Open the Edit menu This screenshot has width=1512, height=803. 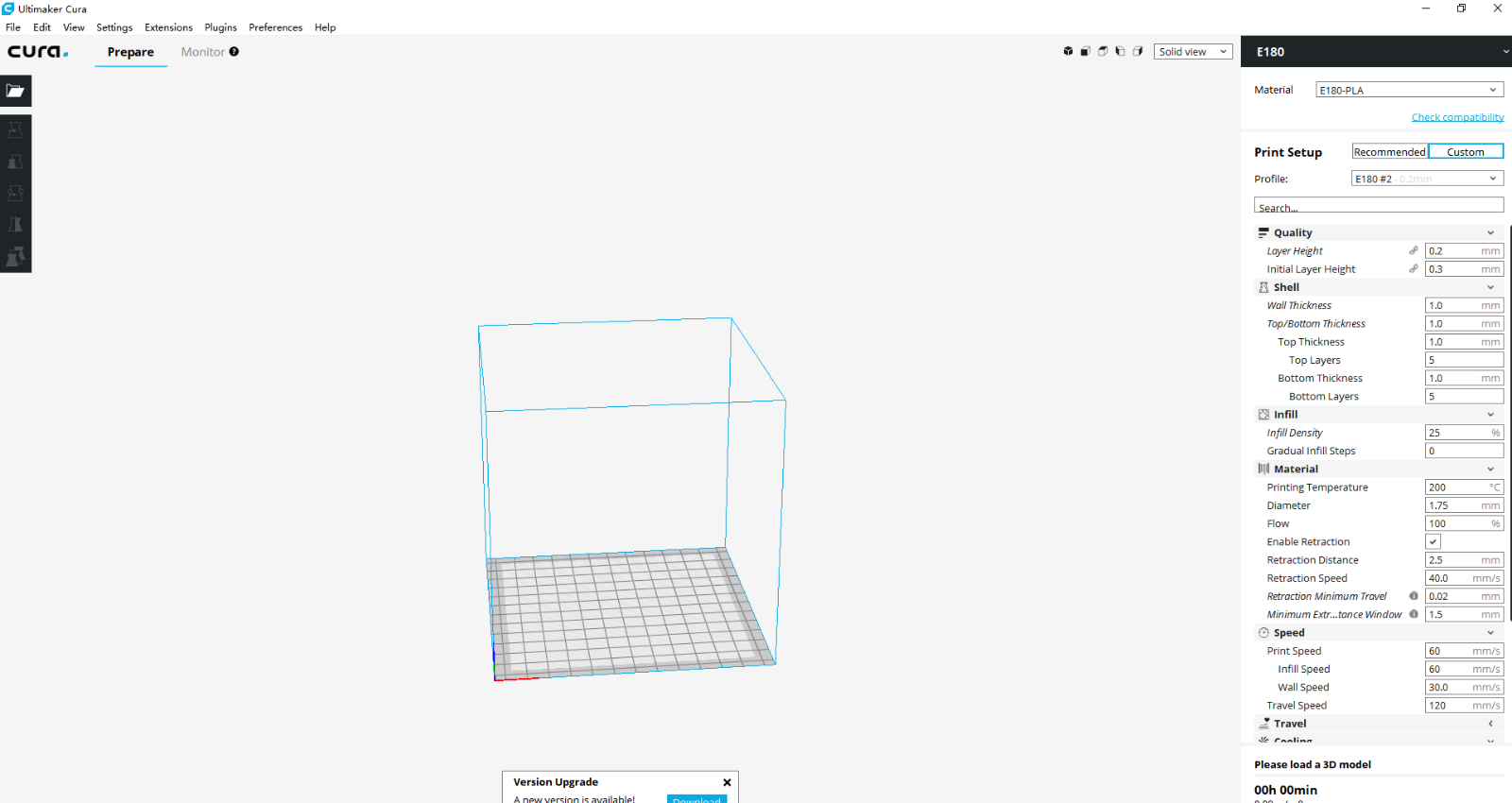42,27
